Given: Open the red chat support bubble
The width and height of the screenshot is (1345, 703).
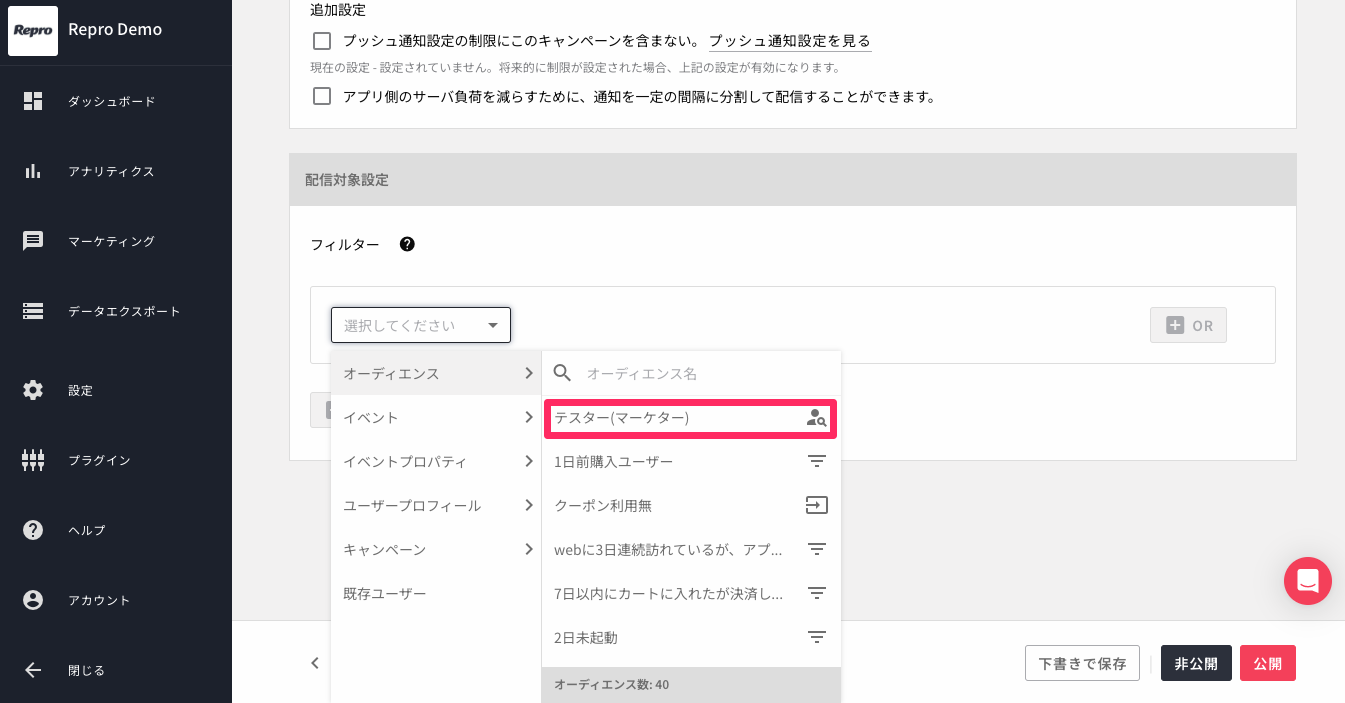Looking at the screenshot, I should 1308,581.
